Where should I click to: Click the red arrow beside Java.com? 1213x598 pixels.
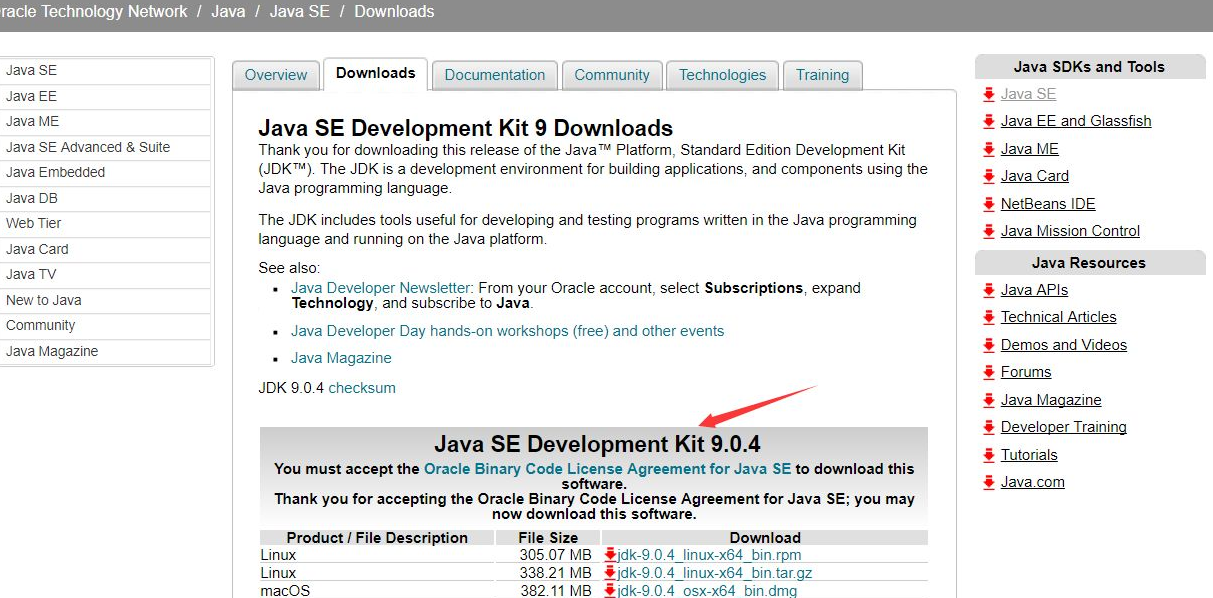click(x=988, y=482)
